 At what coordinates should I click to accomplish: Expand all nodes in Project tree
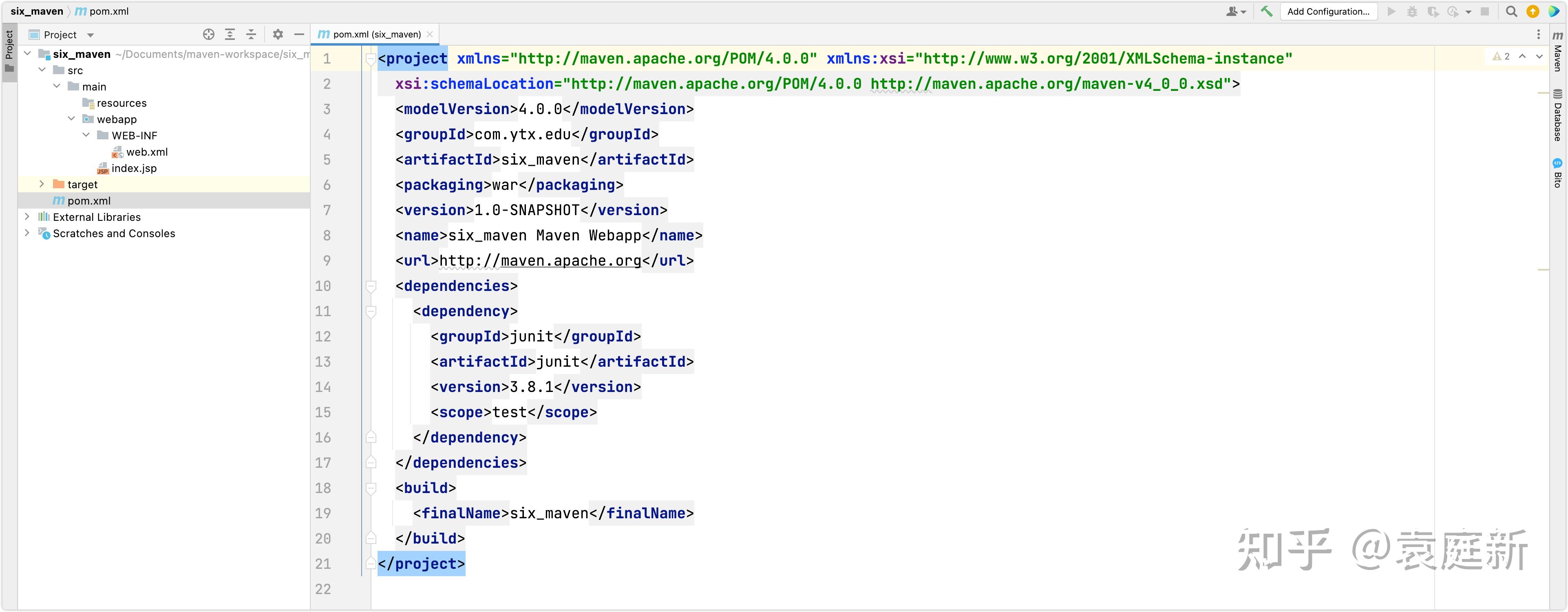[230, 35]
